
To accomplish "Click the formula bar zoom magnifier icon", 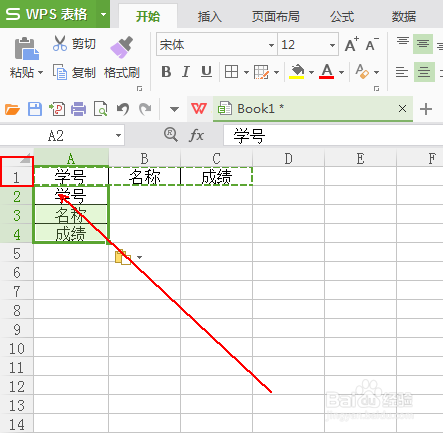I will point(171,135).
